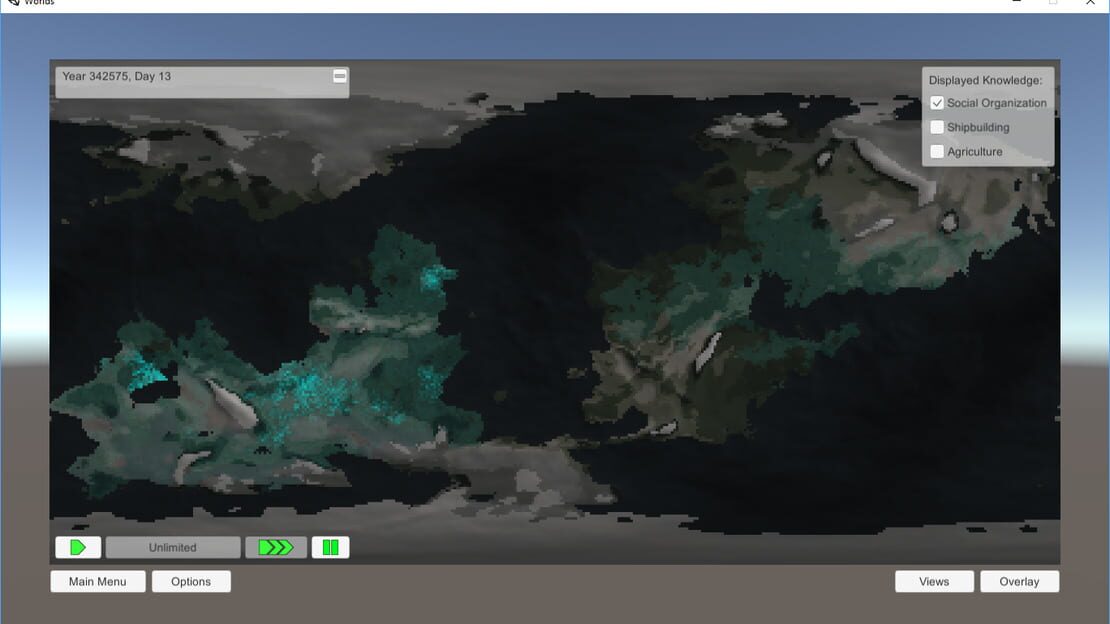Pause the simulation with the pause button
The height and width of the screenshot is (624, 1110).
(x=331, y=548)
